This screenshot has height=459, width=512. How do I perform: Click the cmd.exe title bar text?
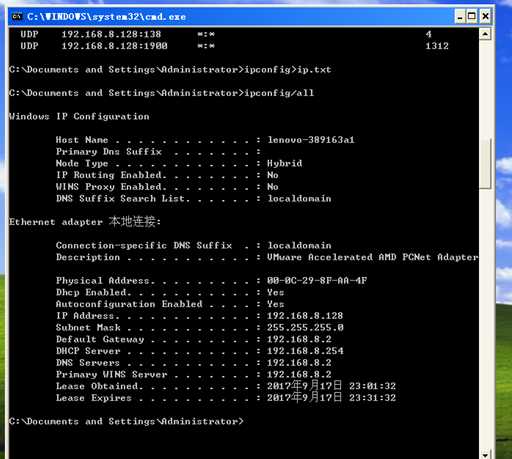tap(106, 17)
